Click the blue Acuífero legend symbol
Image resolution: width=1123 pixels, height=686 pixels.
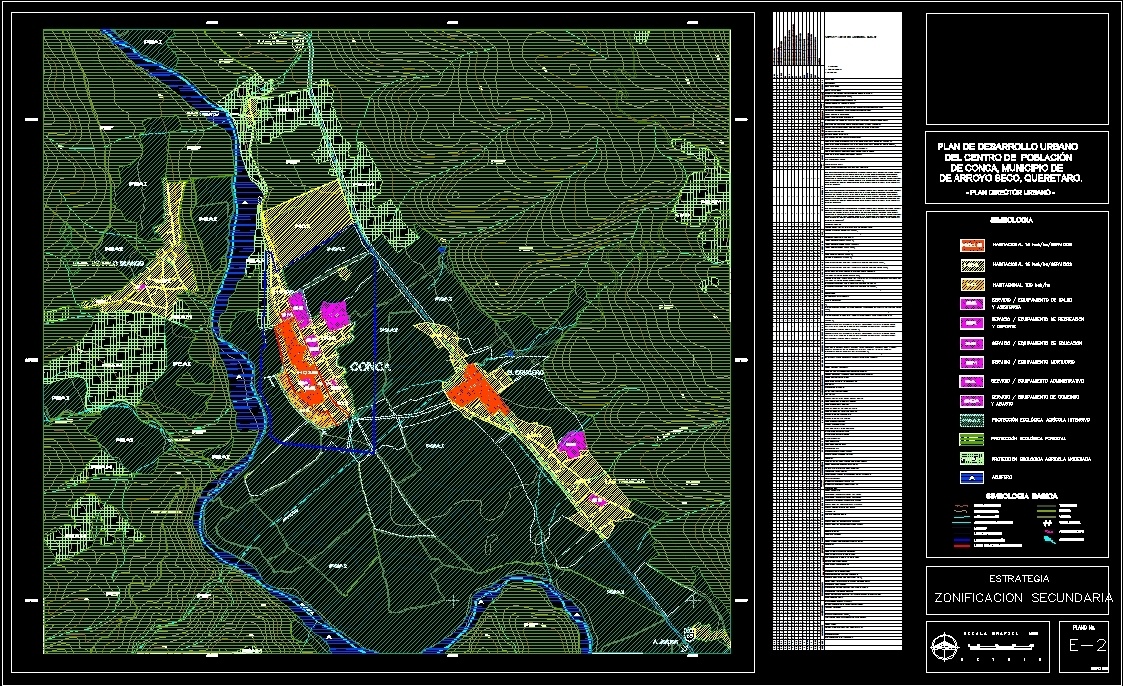click(x=971, y=475)
